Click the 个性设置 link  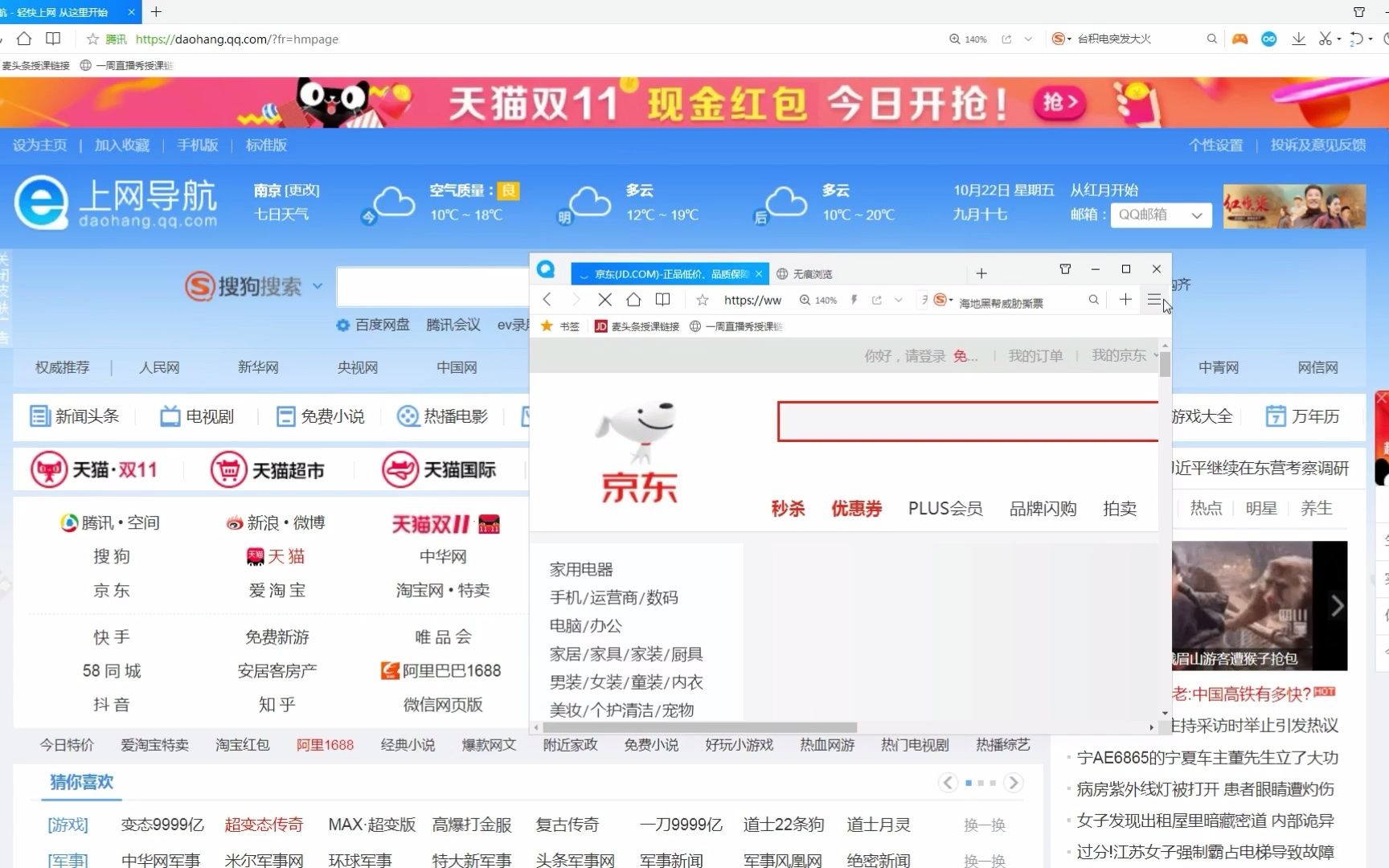coord(1216,145)
